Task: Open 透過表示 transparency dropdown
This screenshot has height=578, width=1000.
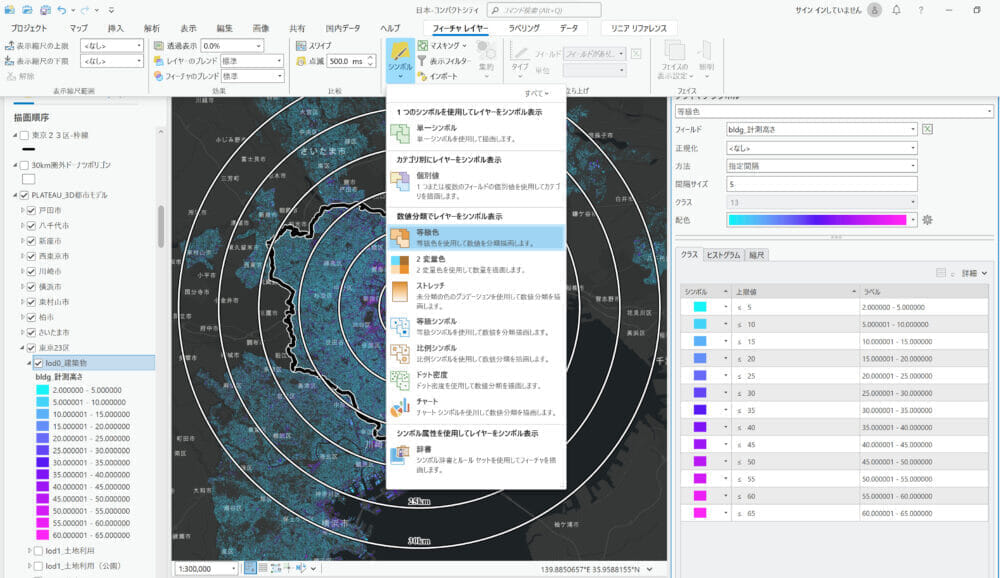Action: click(232, 46)
